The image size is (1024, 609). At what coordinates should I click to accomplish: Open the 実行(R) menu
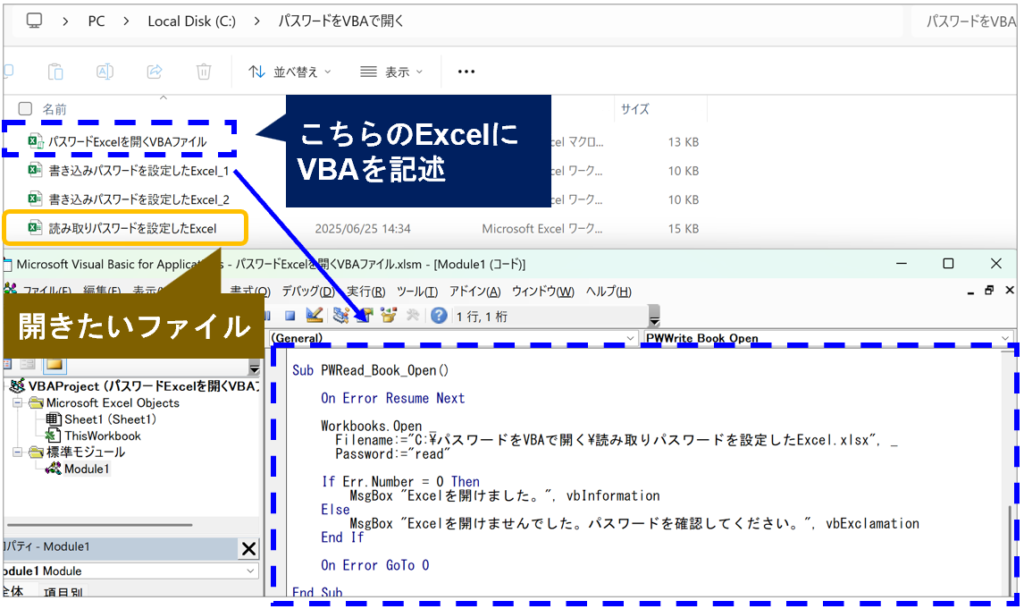coord(366,291)
